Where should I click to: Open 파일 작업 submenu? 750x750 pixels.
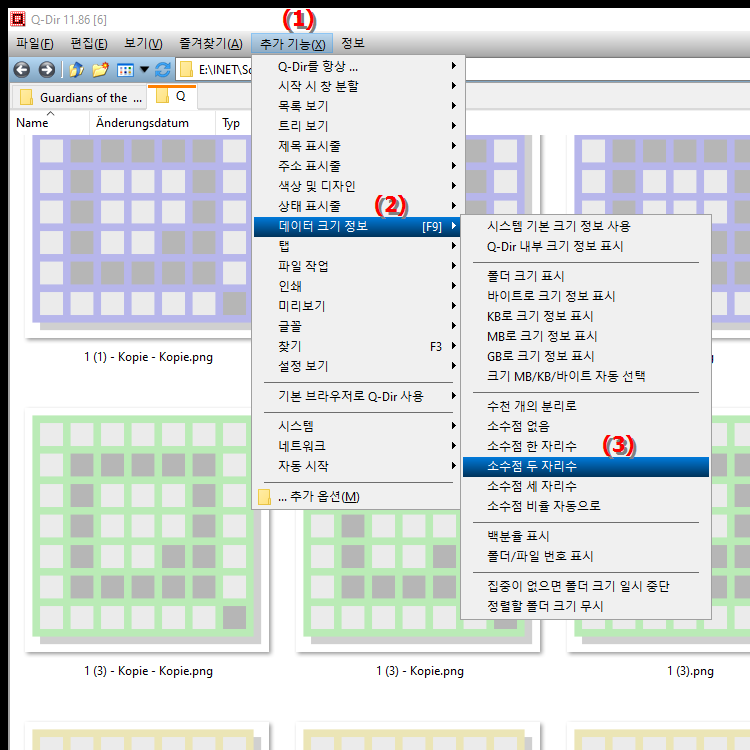click(356, 266)
